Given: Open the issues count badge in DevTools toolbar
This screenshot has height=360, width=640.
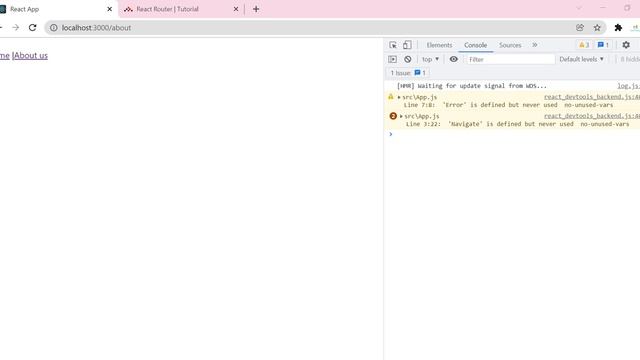Looking at the screenshot, I should (x=603, y=45).
